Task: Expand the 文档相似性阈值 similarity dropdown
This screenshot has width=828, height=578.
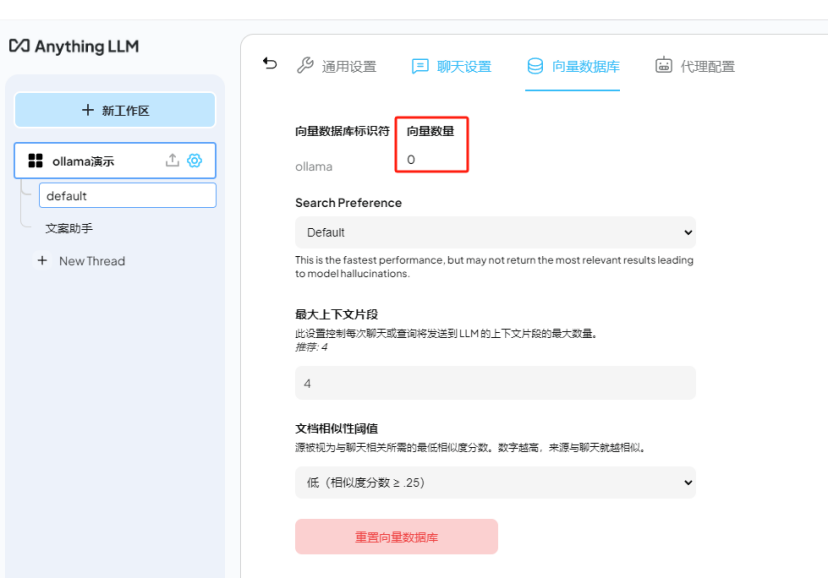Action: click(x=495, y=482)
